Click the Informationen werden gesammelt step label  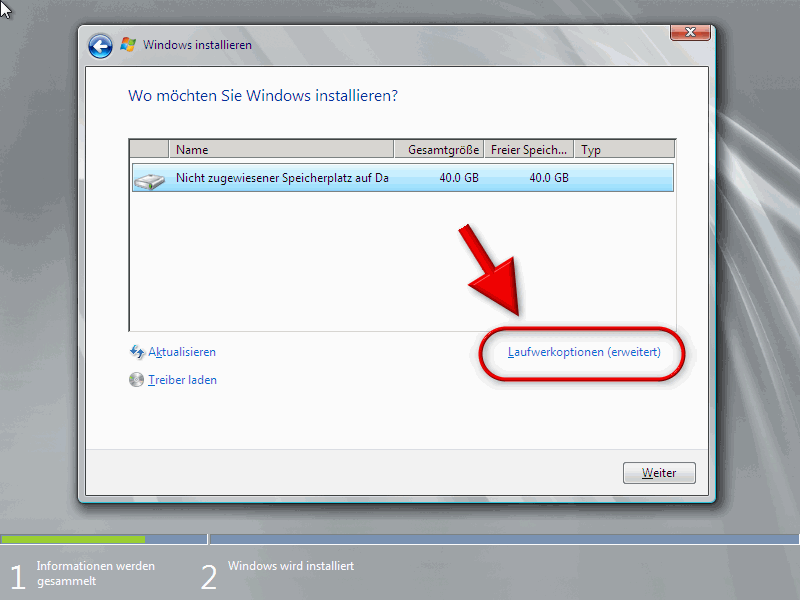pyautogui.click(x=95, y=573)
